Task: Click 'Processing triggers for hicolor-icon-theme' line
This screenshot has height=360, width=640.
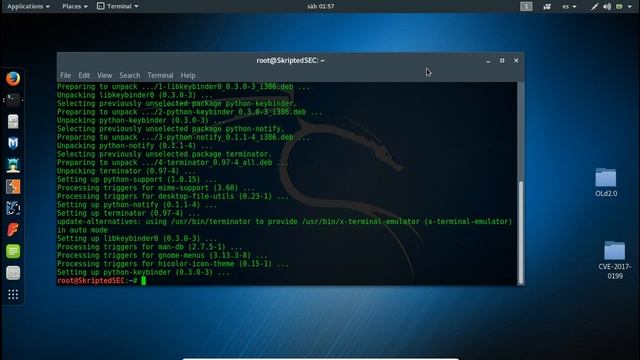Action: click(x=173, y=264)
